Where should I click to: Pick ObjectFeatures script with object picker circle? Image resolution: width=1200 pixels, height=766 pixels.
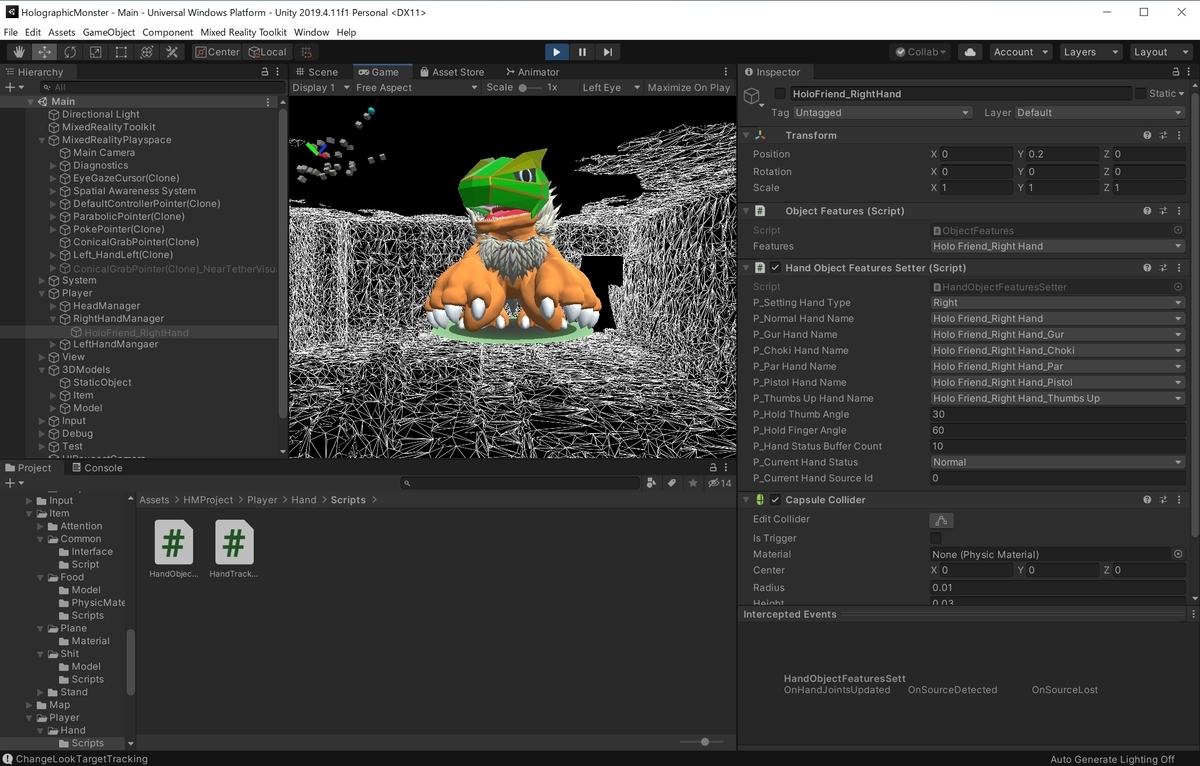point(1178,230)
